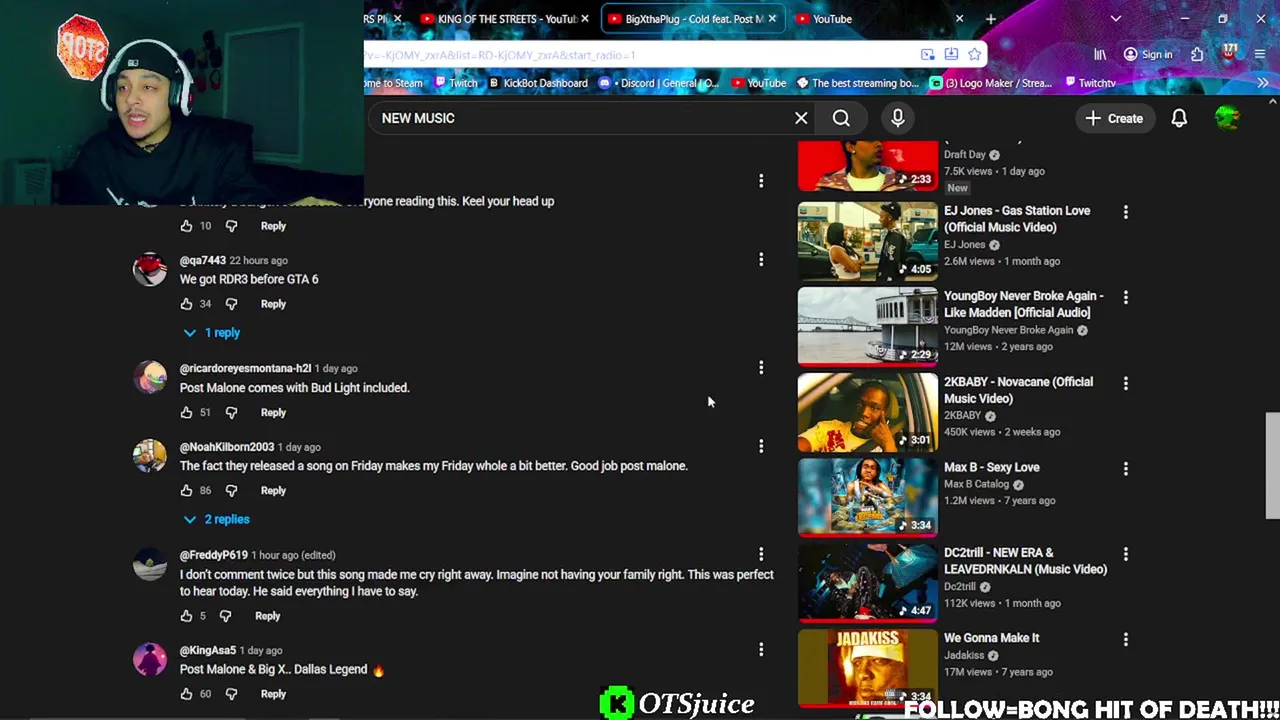Viewport: 1280px width, 720px height.
Task: Click the page vertical scrollbar thumb
Action: 1272,466
